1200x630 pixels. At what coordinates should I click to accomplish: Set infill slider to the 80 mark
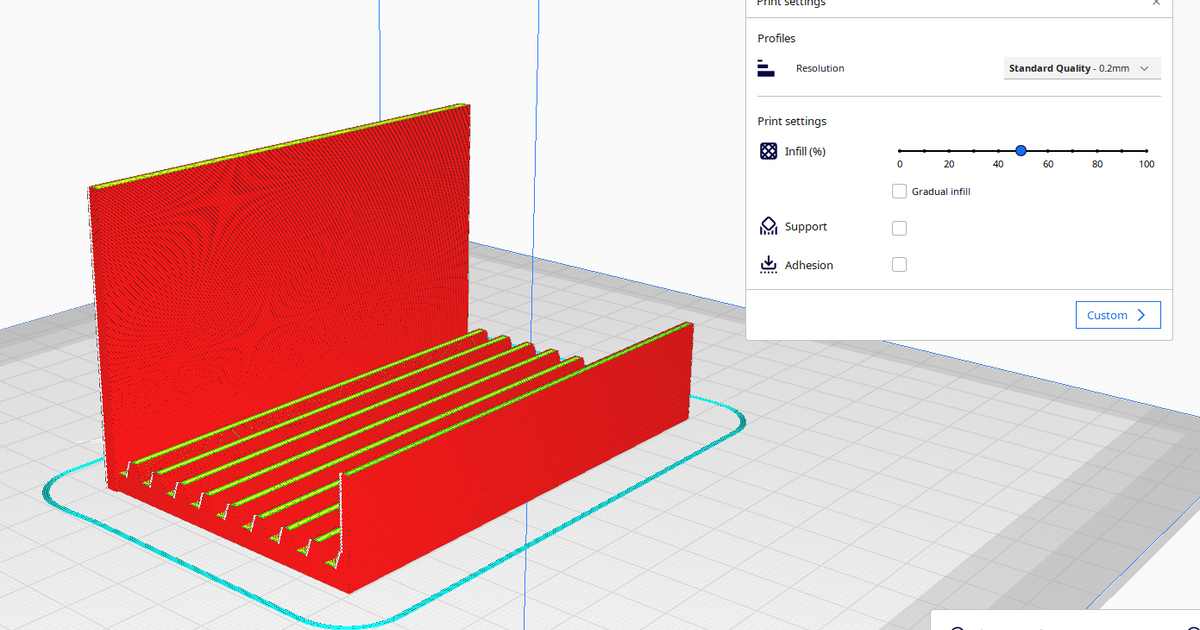coord(1097,150)
